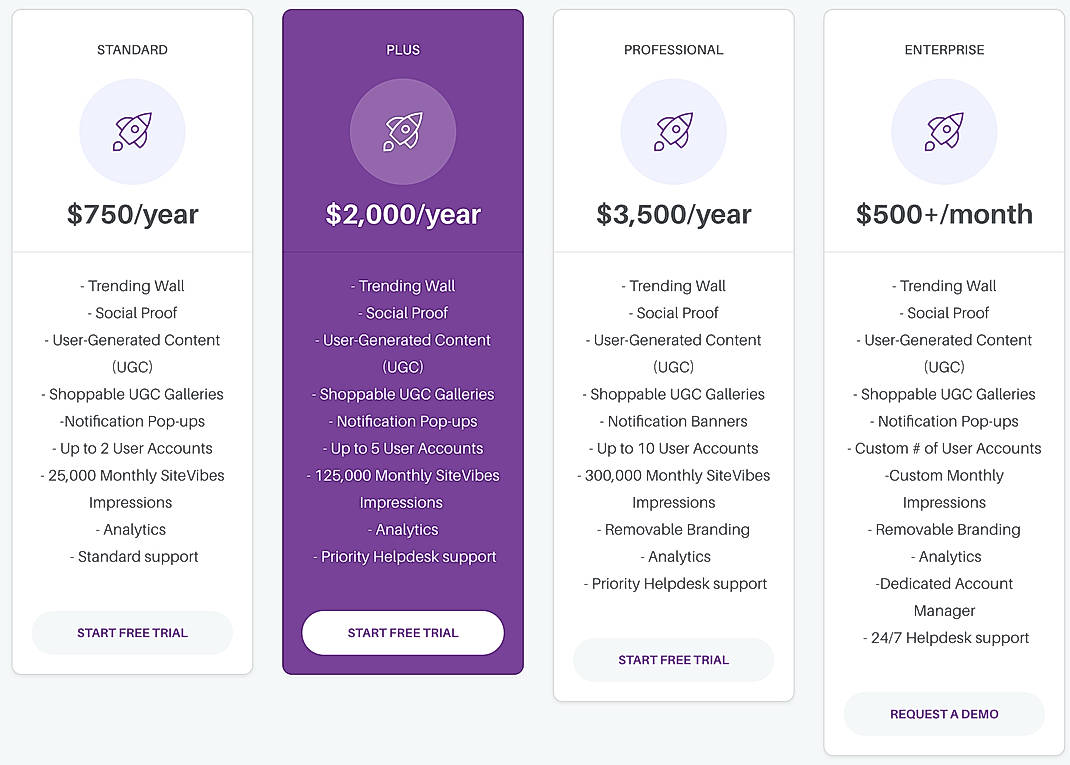Select Removable Branding in Enterprise features
The image size is (1070, 765).
pos(944,529)
